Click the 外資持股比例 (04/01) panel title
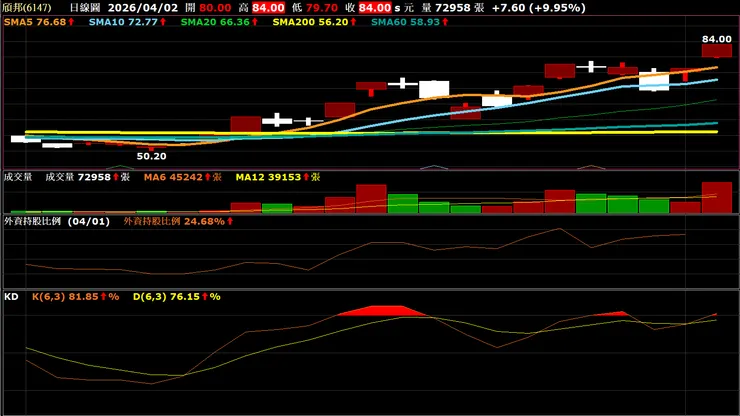 point(57,221)
